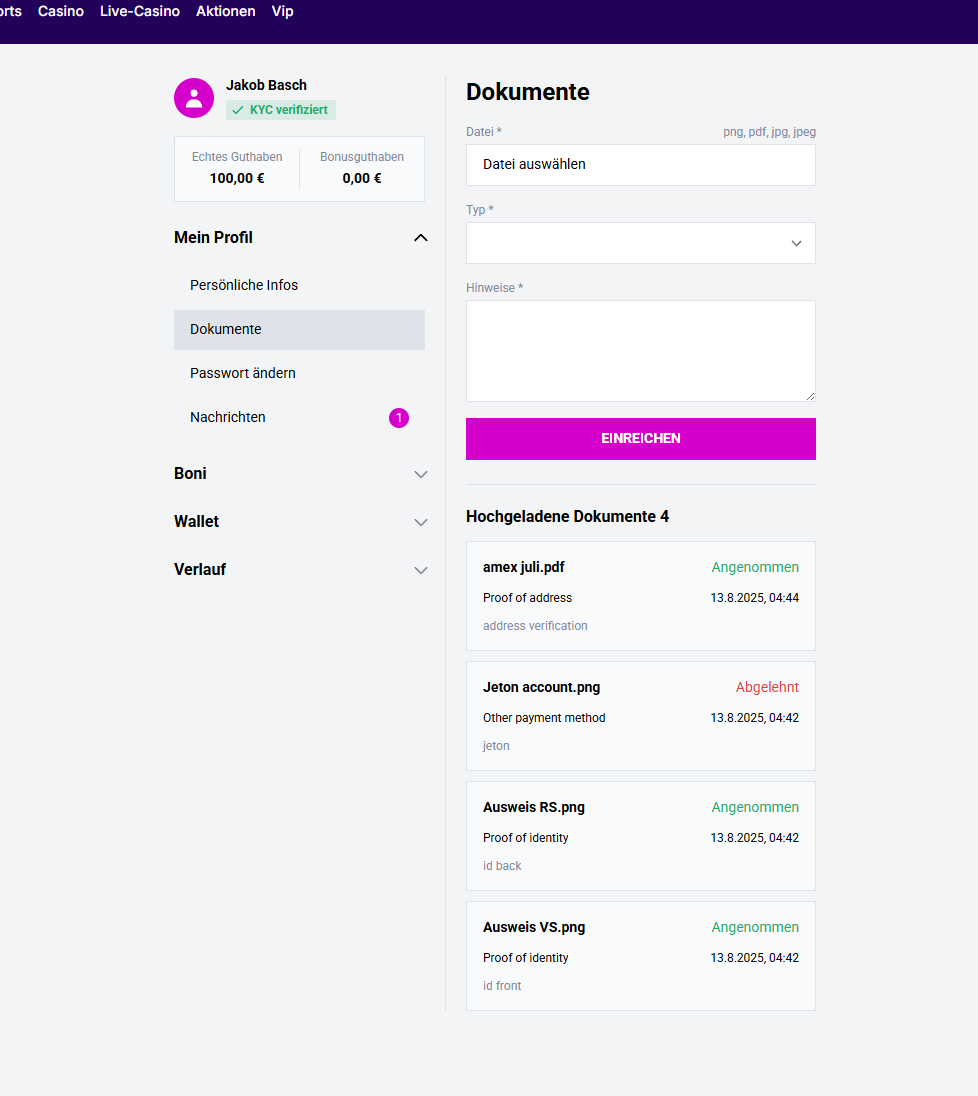Expand the Boni section
The height and width of the screenshot is (1096, 978).
[421, 474]
